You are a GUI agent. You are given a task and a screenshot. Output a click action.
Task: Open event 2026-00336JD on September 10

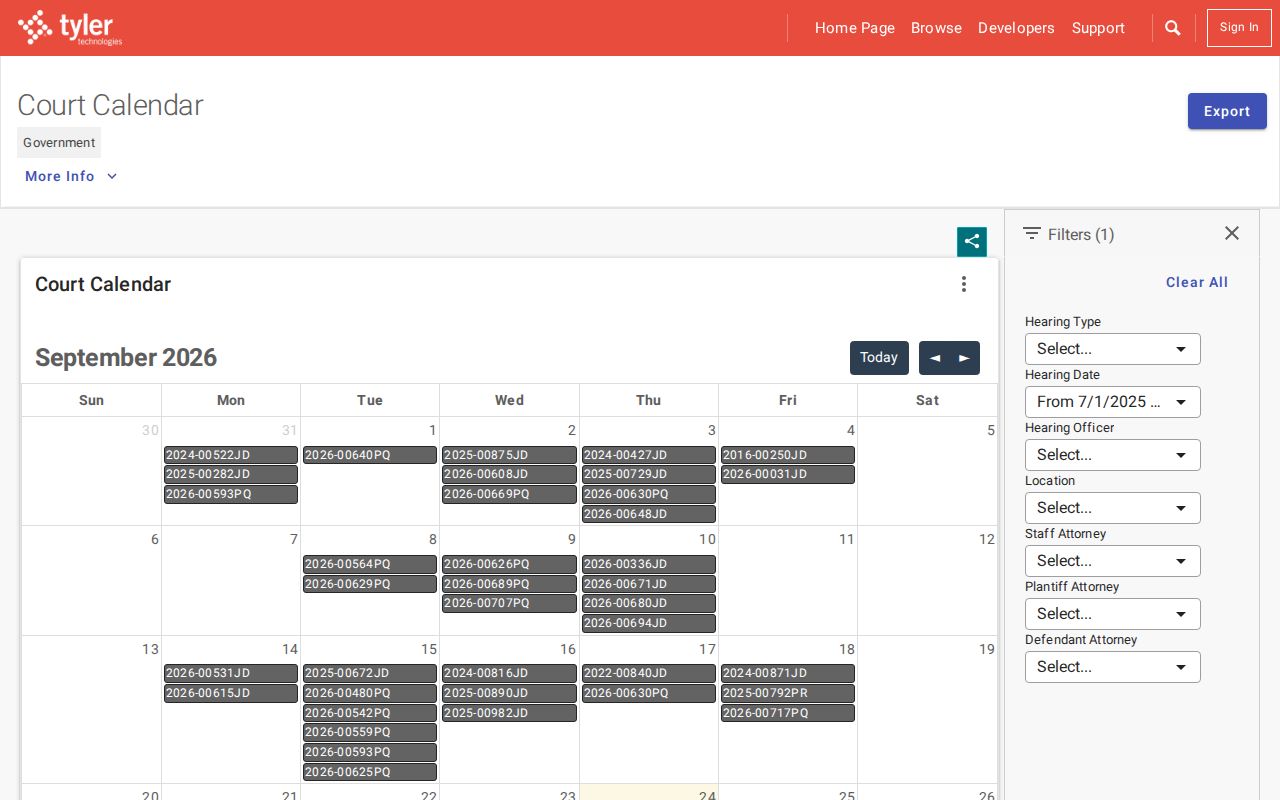(649, 564)
